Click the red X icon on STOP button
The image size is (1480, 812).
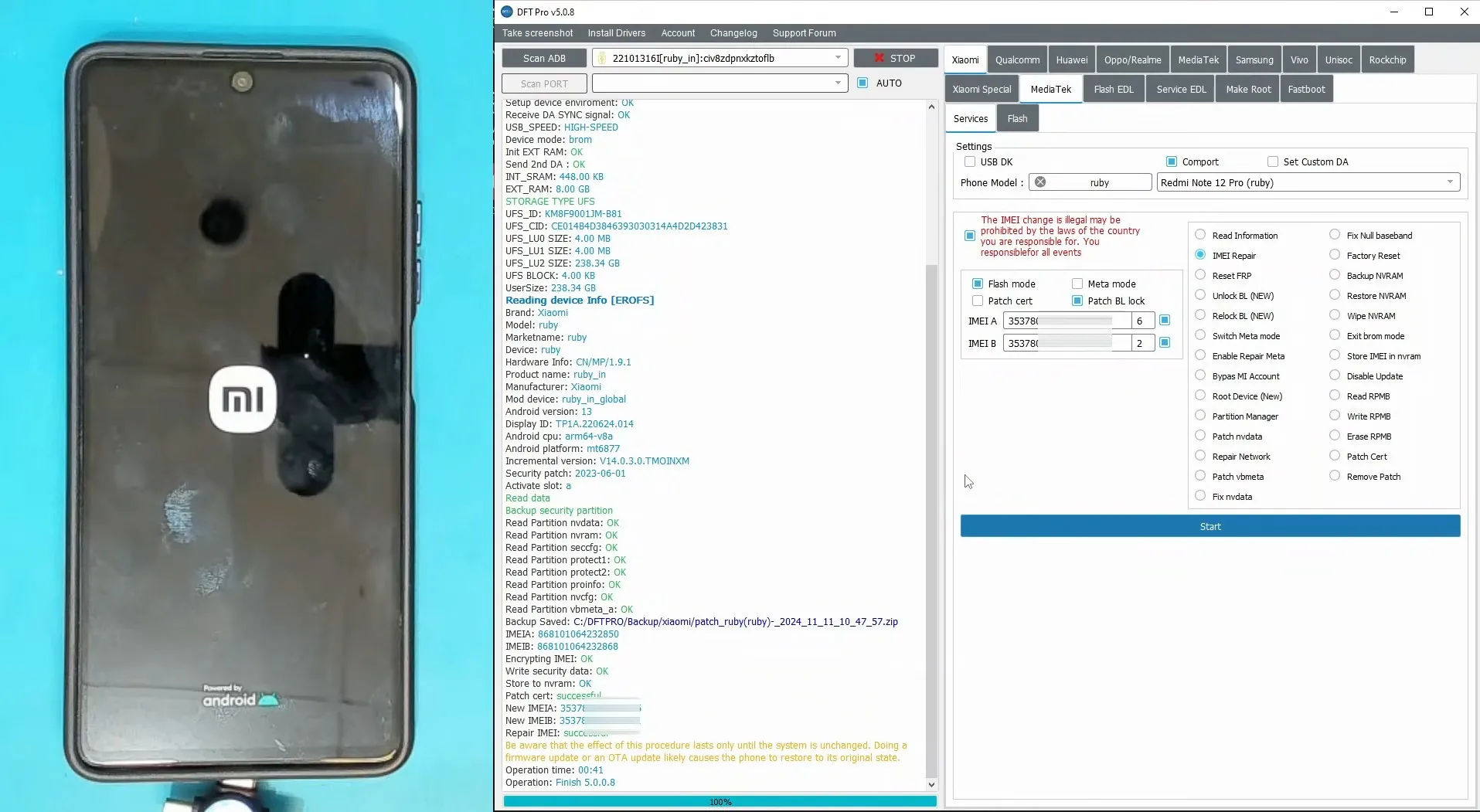[x=879, y=58]
